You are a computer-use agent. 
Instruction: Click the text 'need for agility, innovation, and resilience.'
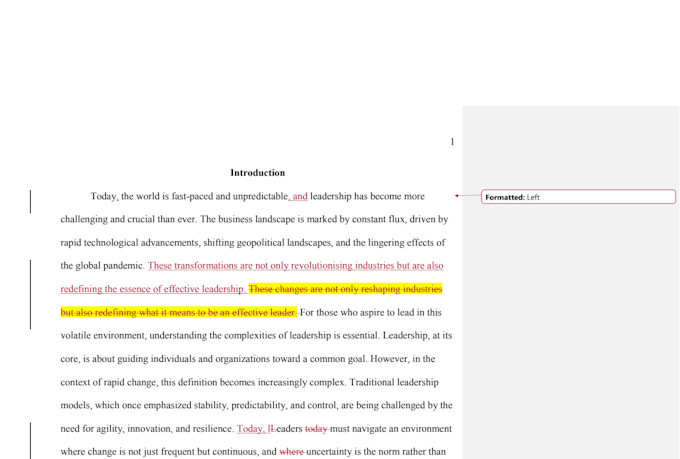pos(147,429)
